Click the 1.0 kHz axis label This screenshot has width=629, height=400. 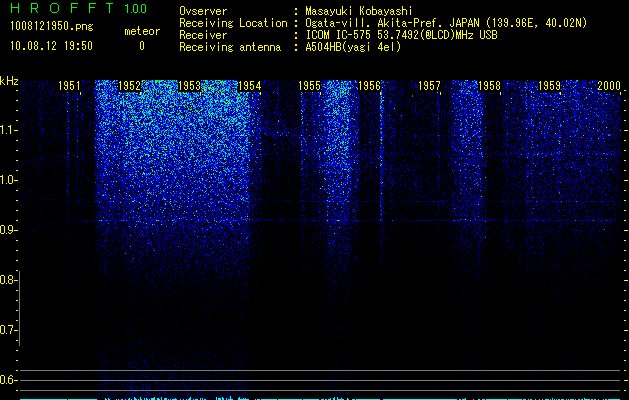(x=7, y=180)
